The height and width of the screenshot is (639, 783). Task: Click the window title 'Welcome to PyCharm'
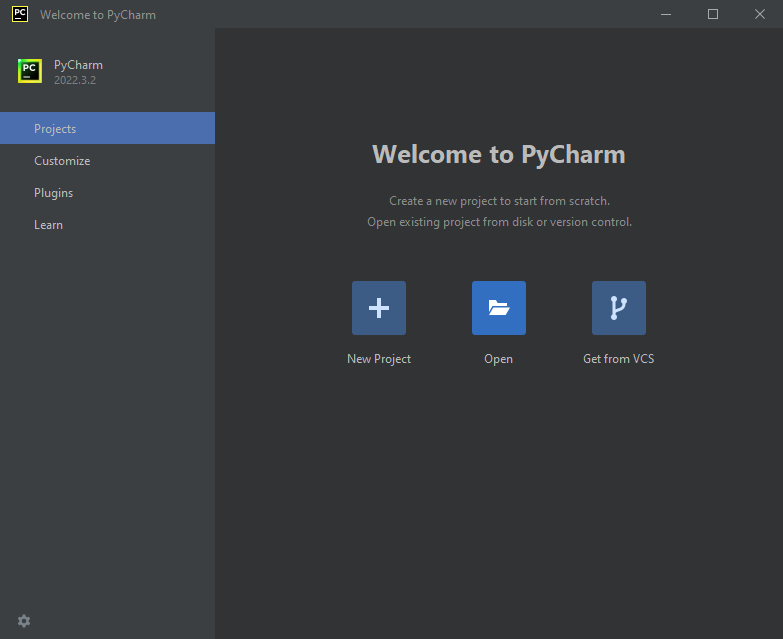point(98,15)
